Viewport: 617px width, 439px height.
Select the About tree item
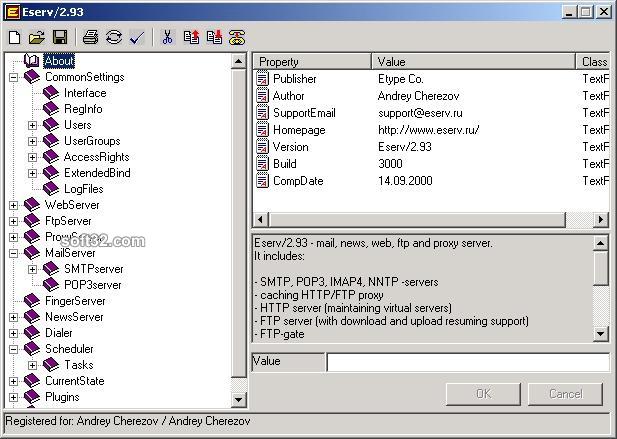click(x=59, y=61)
